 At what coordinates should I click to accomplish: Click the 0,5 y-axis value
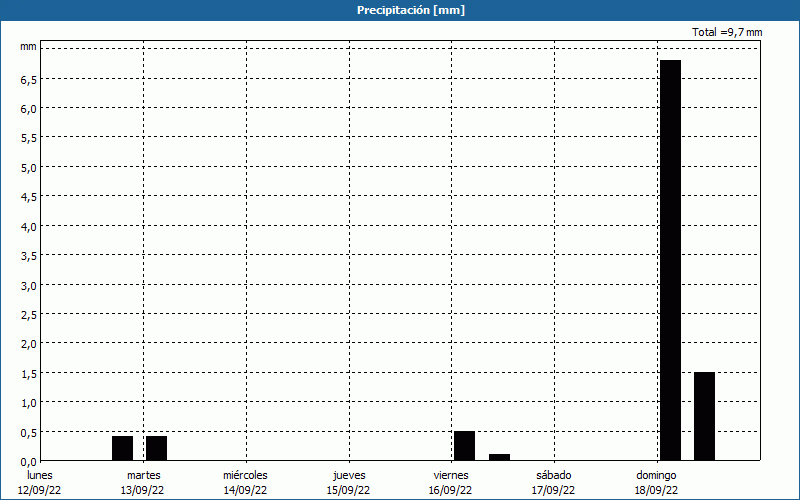point(29,433)
